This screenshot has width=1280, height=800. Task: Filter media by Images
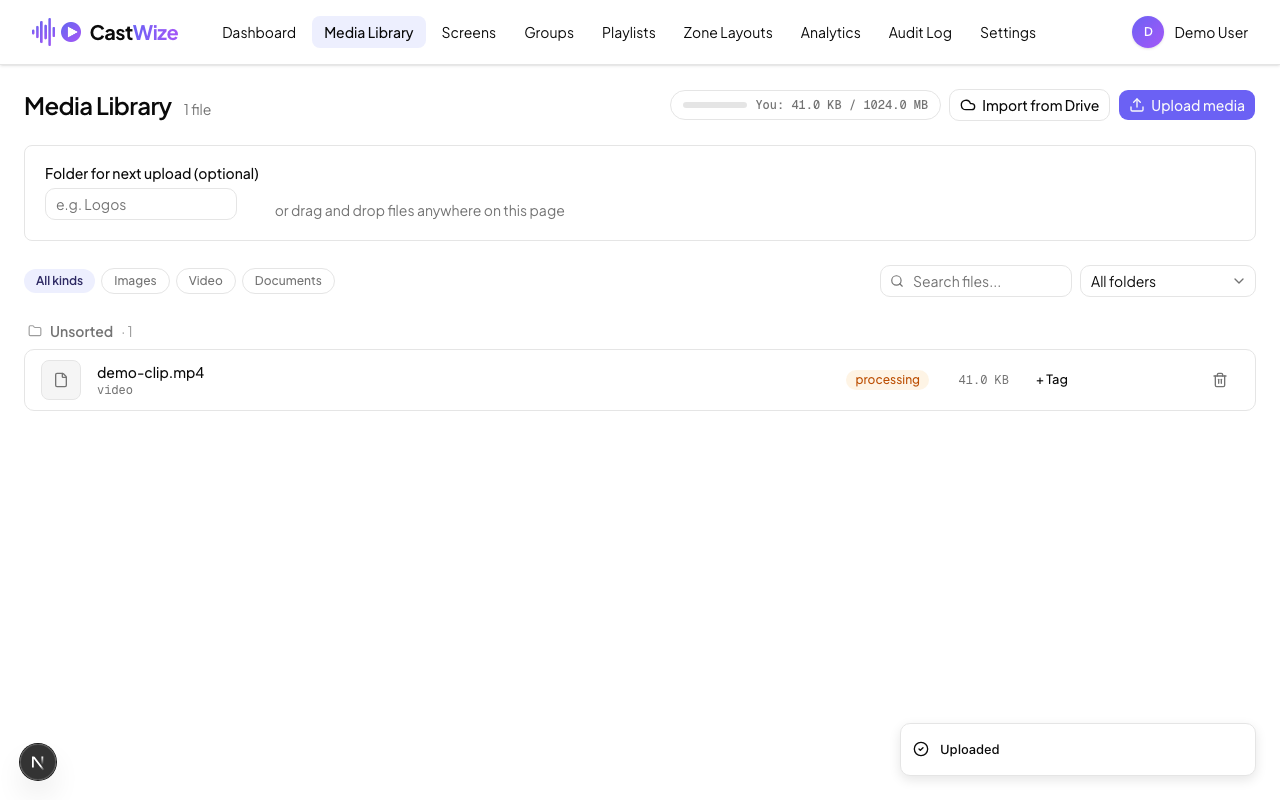135,281
